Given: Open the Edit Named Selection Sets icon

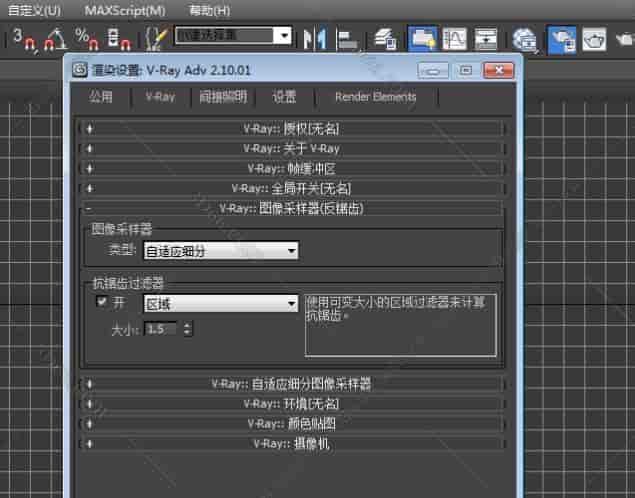Looking at the screenshot, I should tap(157, 39).
